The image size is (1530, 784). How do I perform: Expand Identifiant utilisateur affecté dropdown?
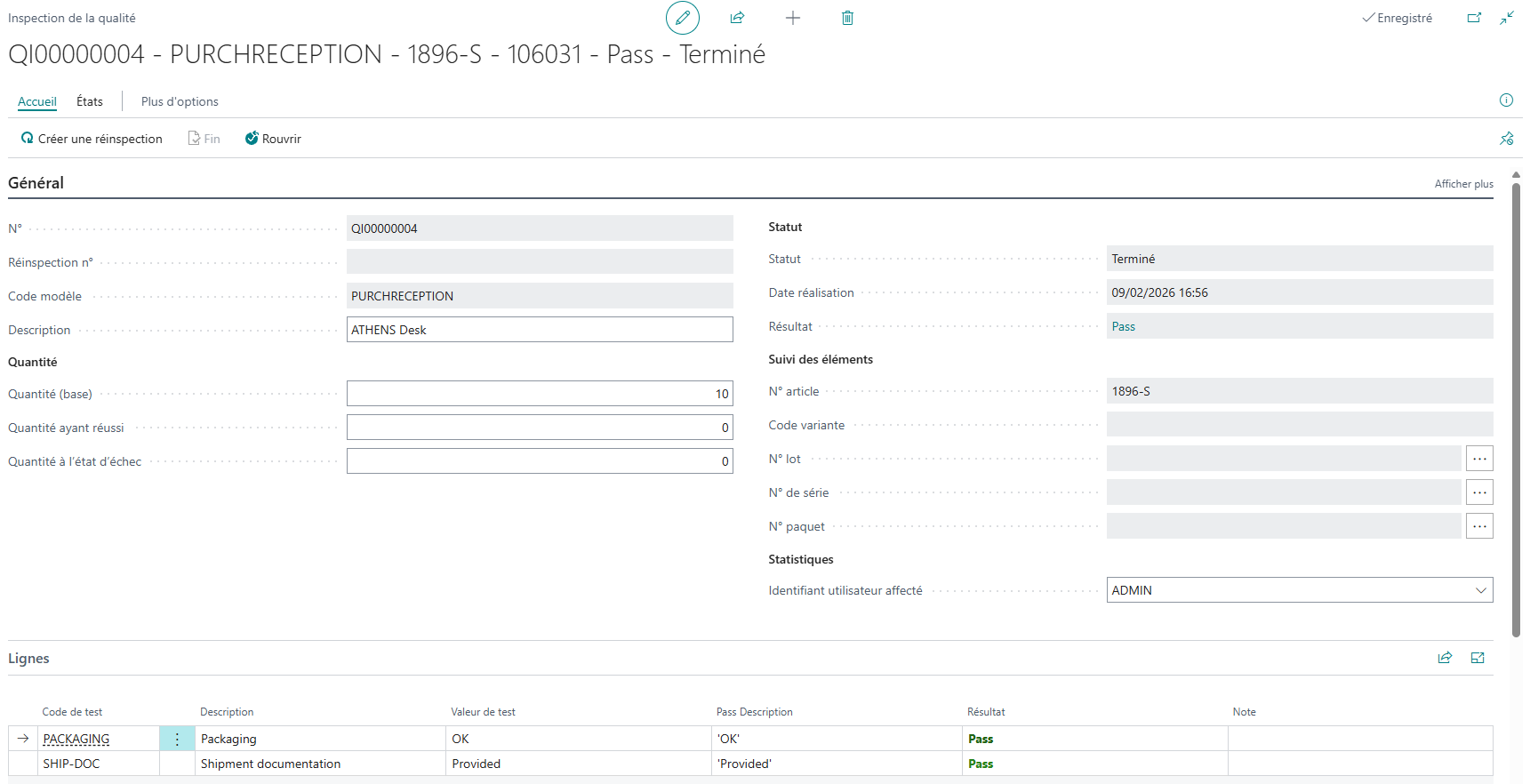point(1480,590)
